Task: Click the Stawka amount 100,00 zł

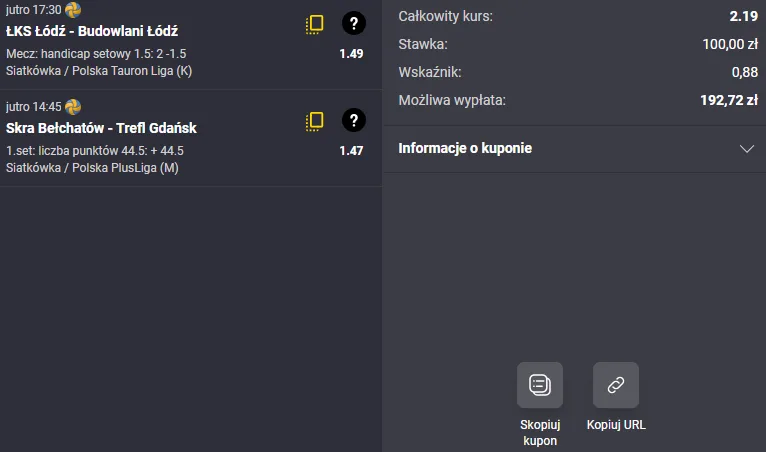Action: [x=730, y=44]
